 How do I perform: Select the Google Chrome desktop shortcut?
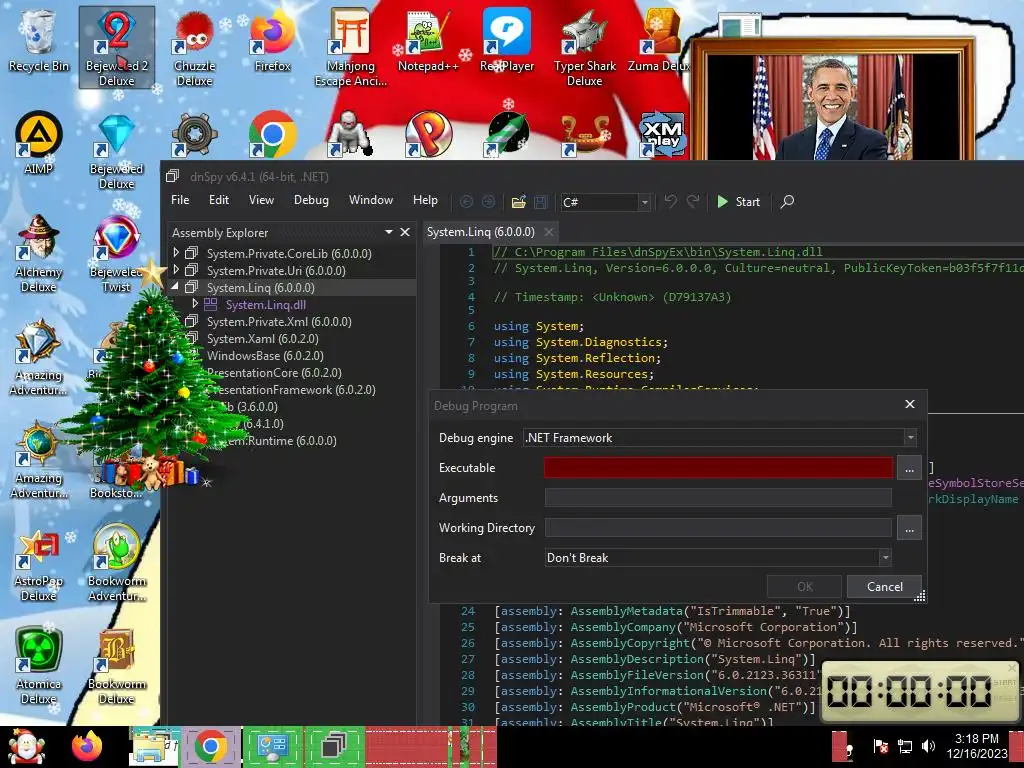272,135
